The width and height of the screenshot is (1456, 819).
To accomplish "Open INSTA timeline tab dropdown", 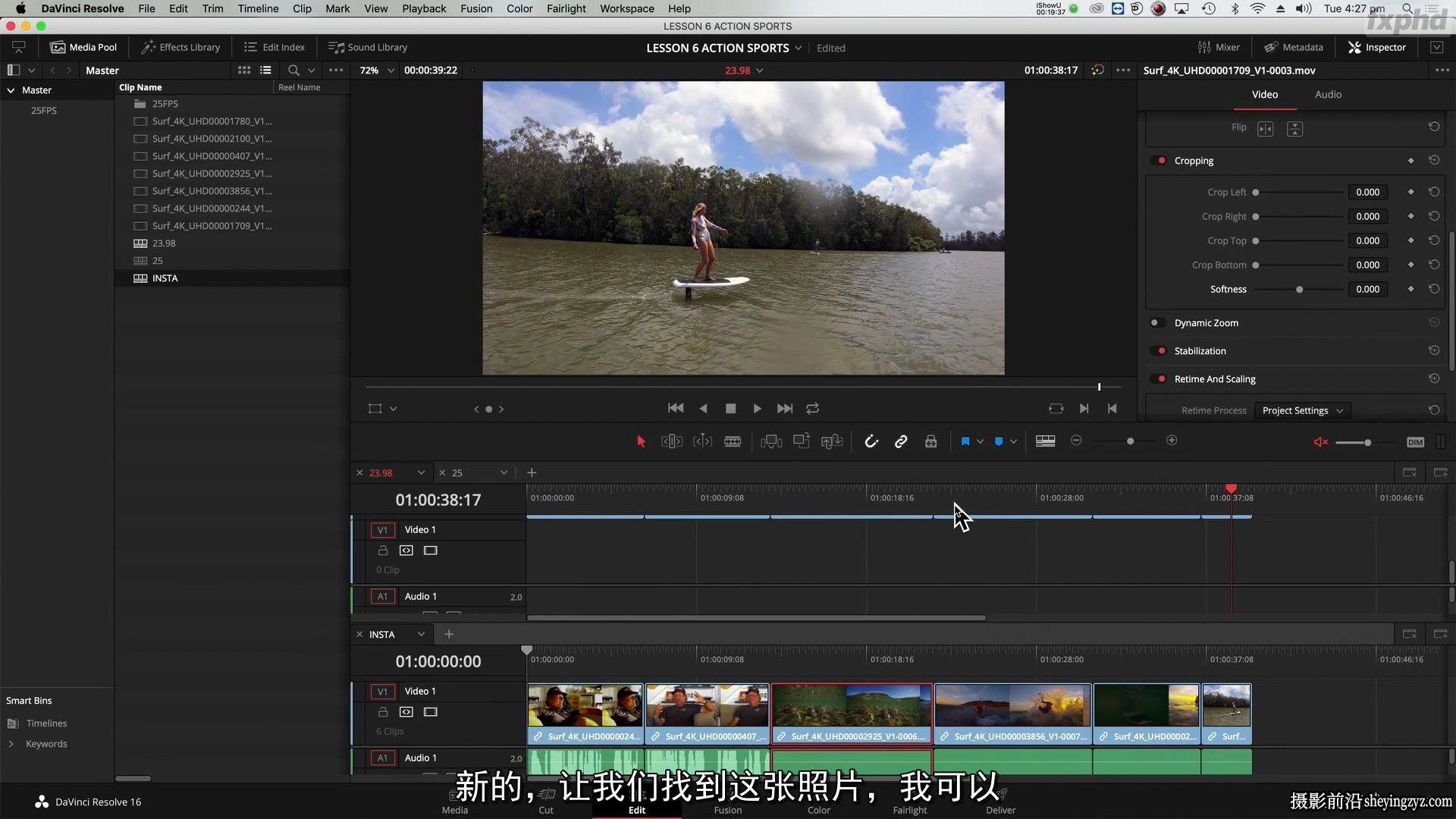I will pyautogui.click(x=420, y=634).
